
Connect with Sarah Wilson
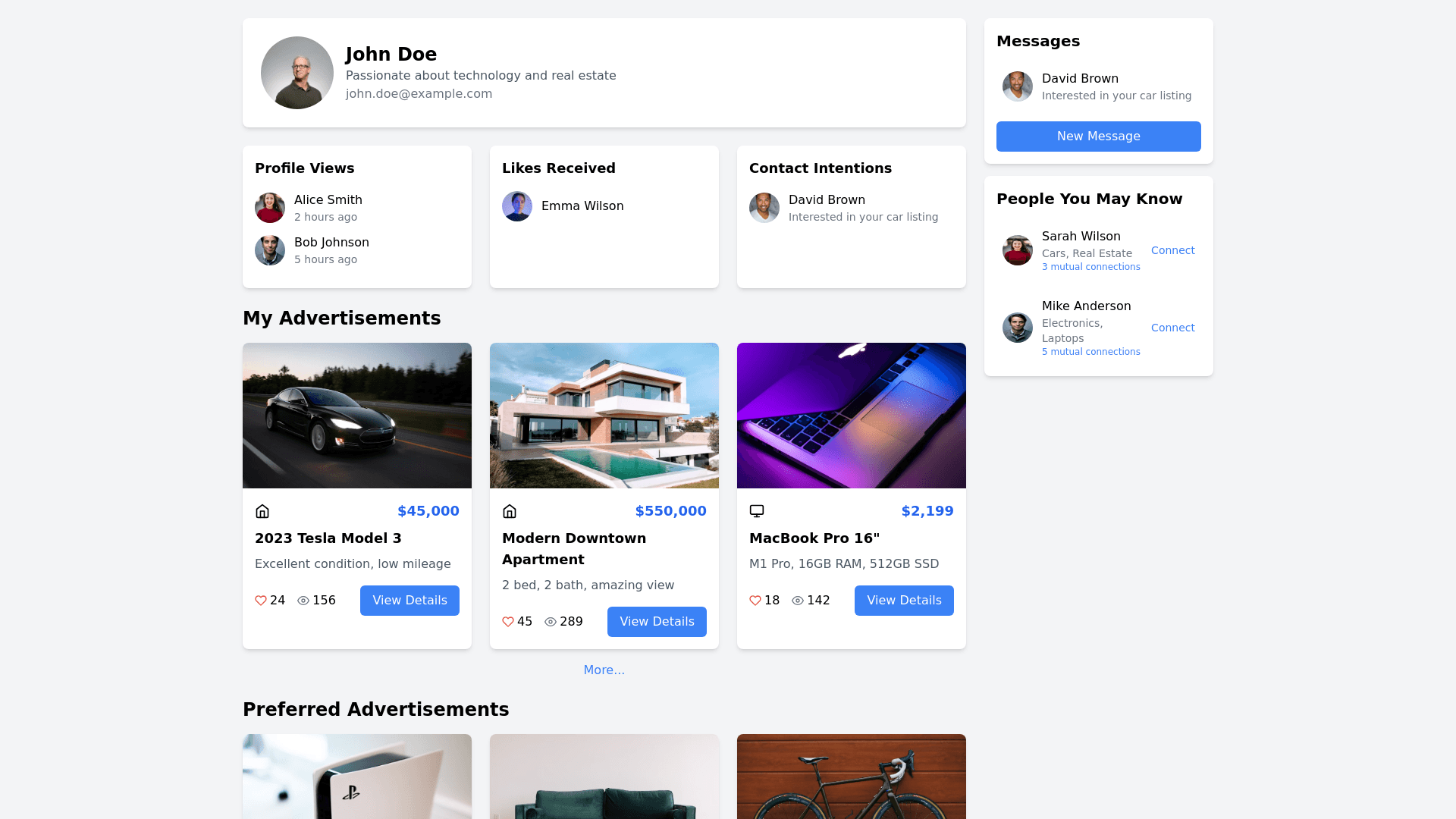[x=1172, y=250]
